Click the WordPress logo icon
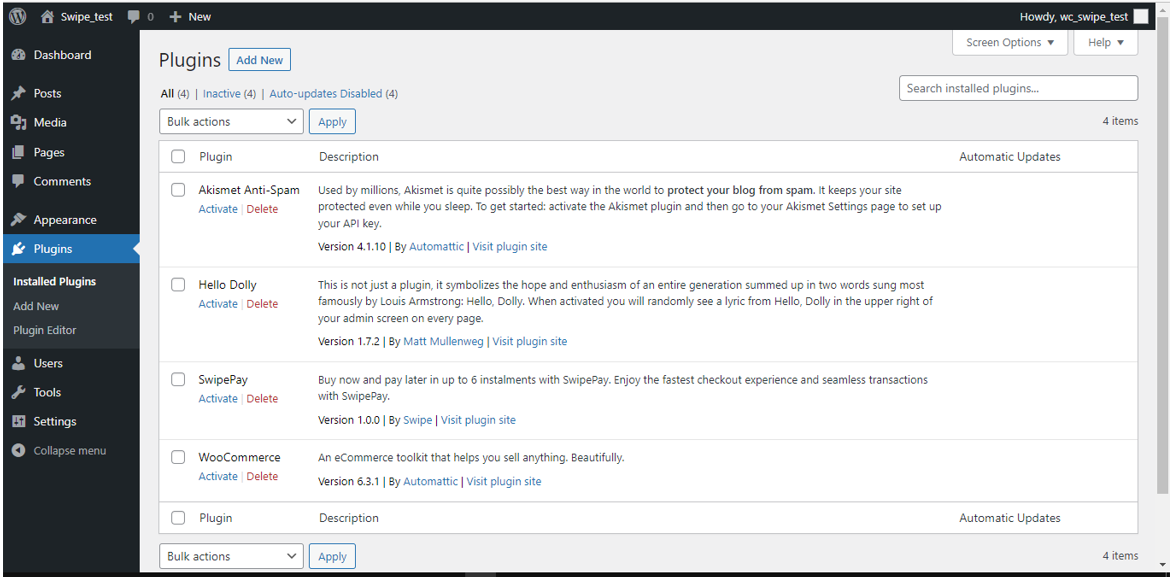The image size is (1173, 577). click(18, 16)
